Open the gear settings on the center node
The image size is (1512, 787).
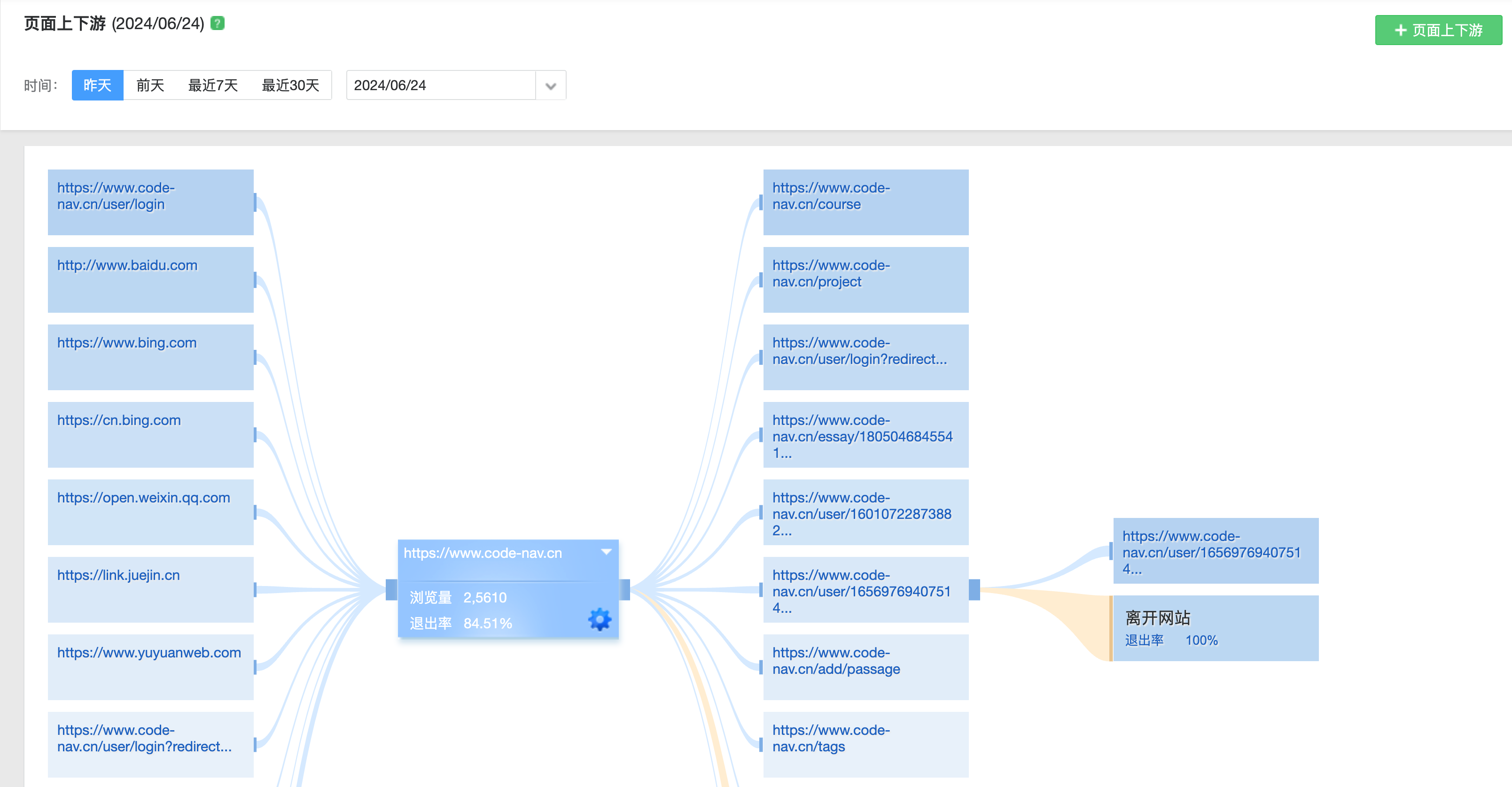click(599, 619)
